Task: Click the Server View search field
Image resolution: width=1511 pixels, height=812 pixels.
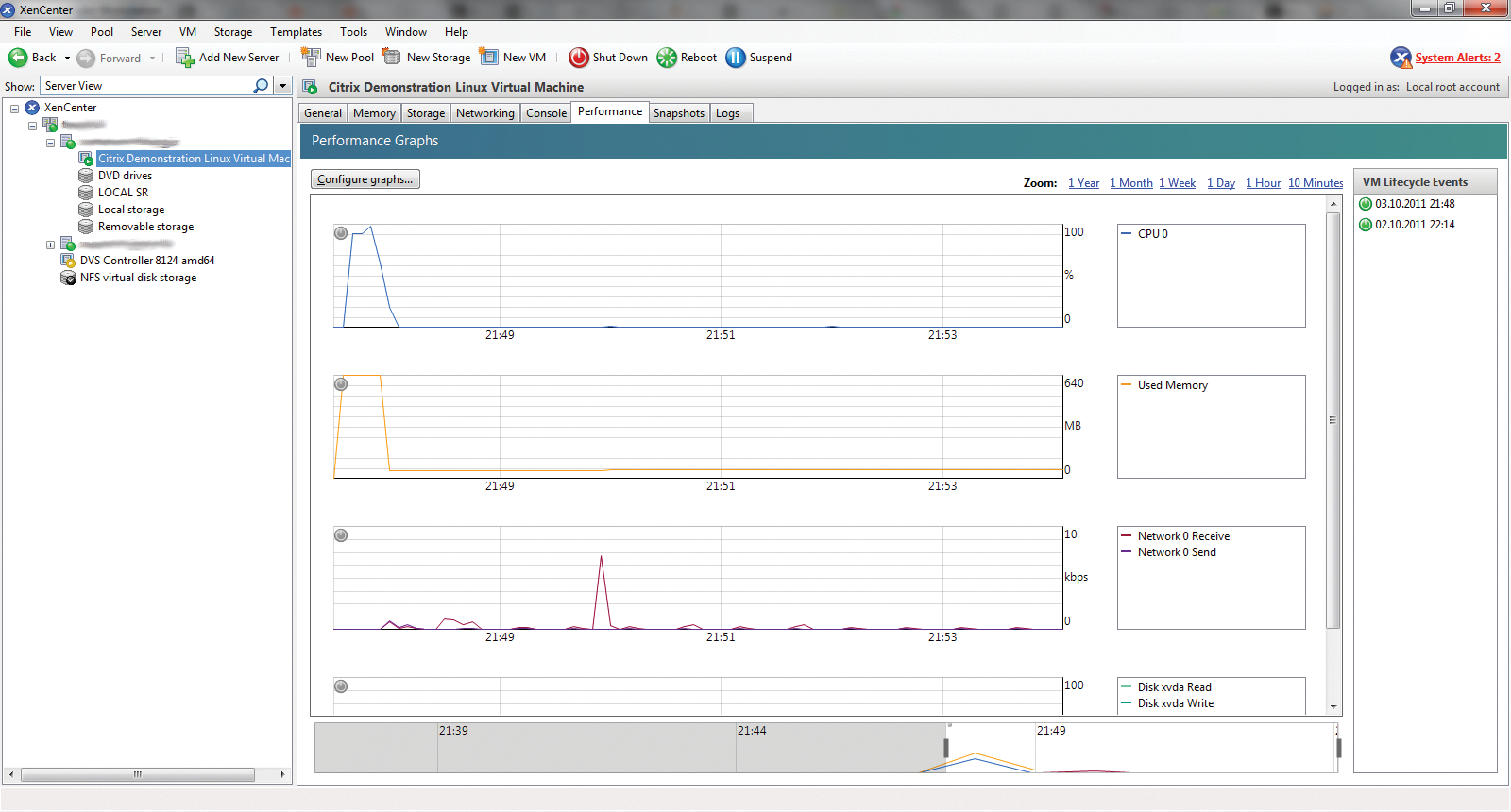Action: [147, 86]
